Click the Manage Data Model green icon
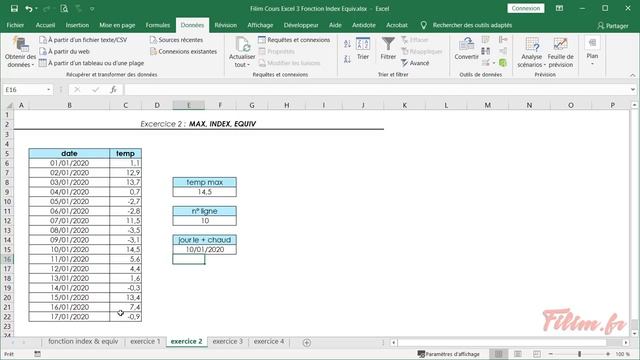The height and width of the screenshot is (360, 640). (503, 63)
